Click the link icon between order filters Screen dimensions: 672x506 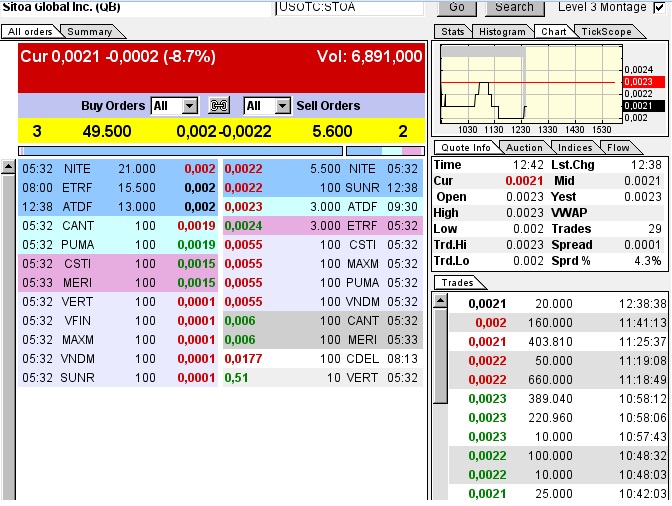point(219,105)
